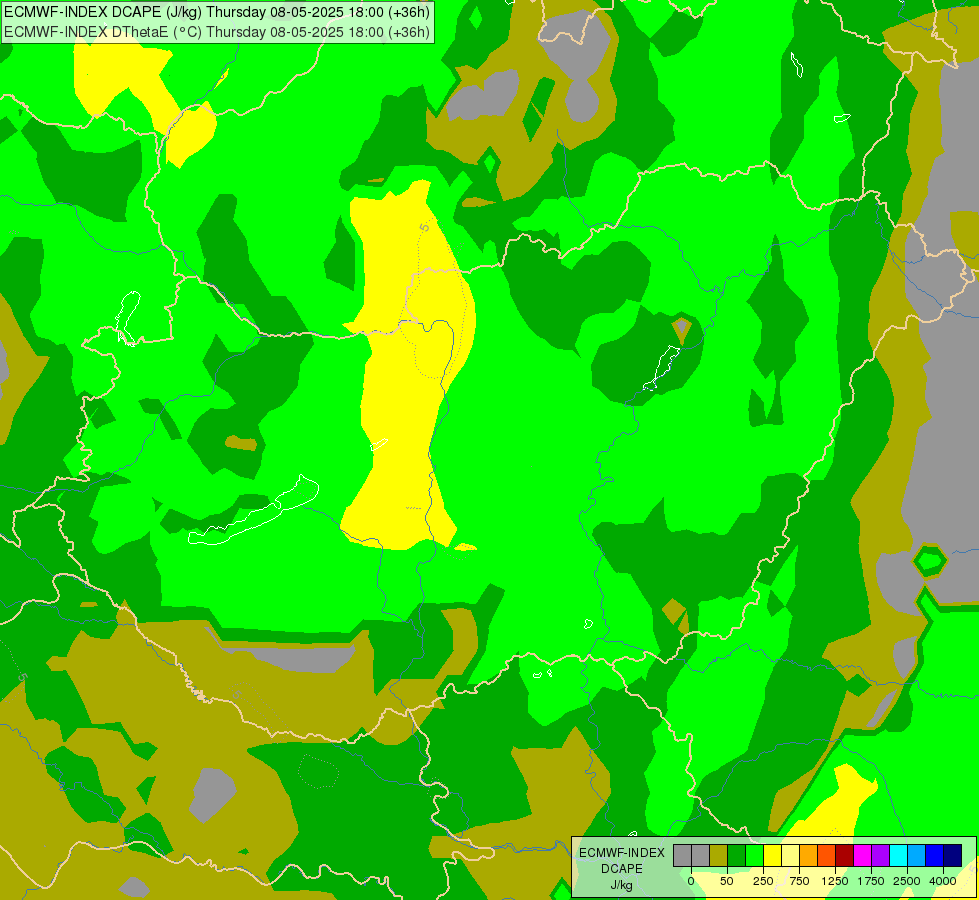Image resolution: width=979 pixels, height=900 pixels.
Task: Select the purple legend swatch
Action: tap(880, 856)
